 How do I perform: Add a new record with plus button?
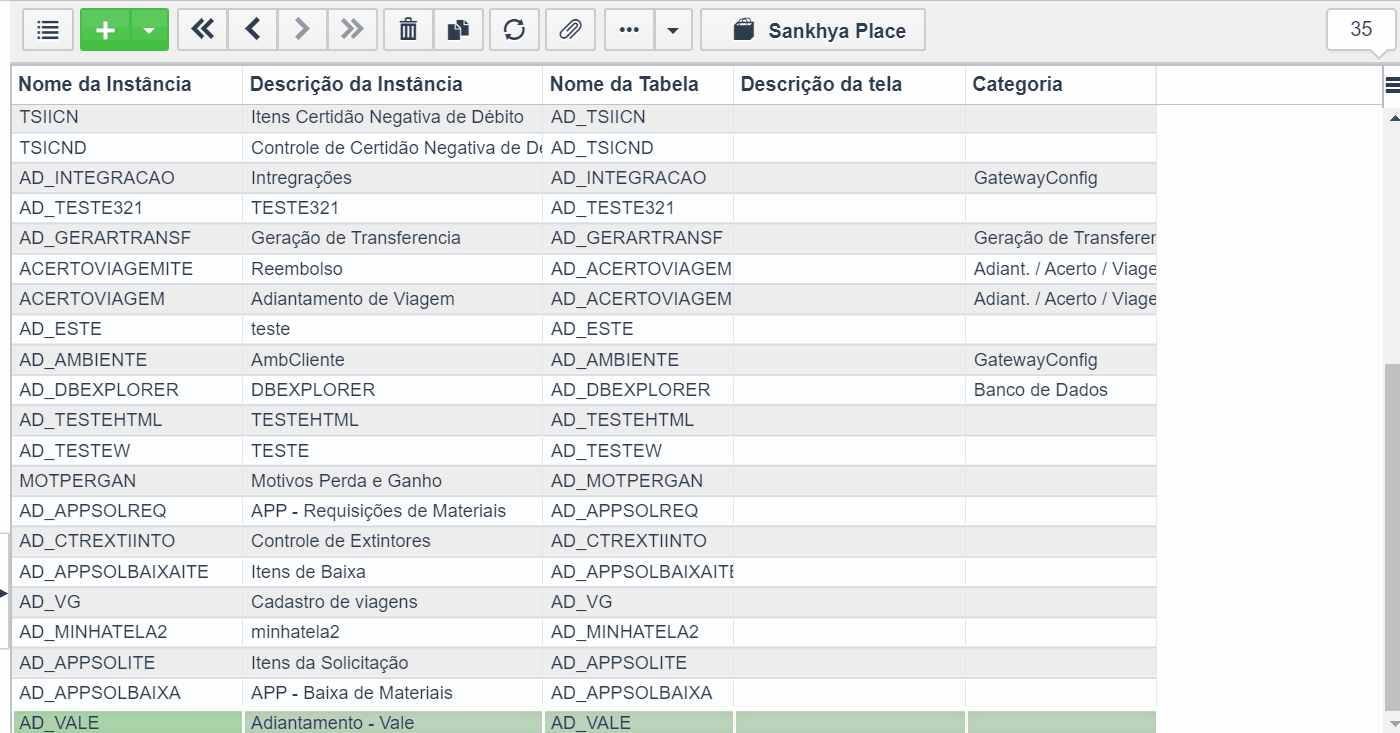pyautogui.click(x=105, y=30)
